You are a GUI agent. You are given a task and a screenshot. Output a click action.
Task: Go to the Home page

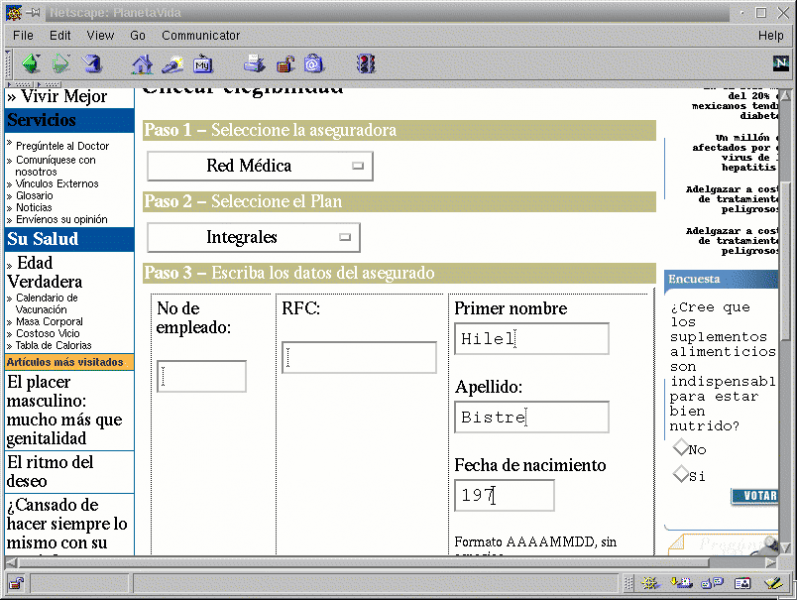[143, 64]
